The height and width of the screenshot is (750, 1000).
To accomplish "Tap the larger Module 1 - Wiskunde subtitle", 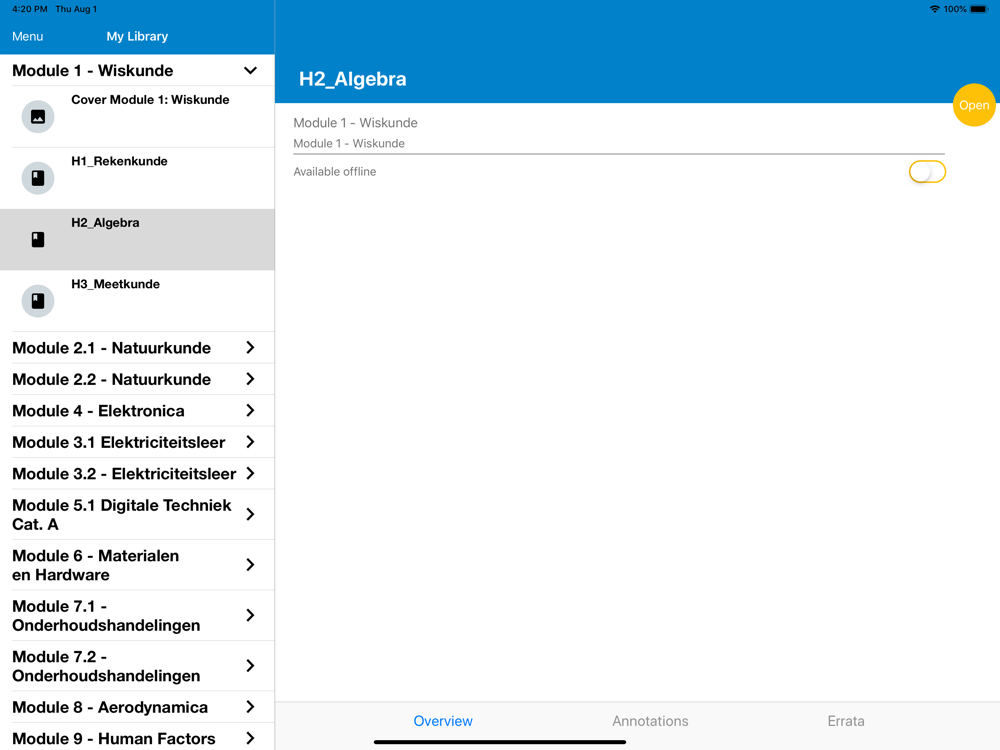I will pos(355,122).
